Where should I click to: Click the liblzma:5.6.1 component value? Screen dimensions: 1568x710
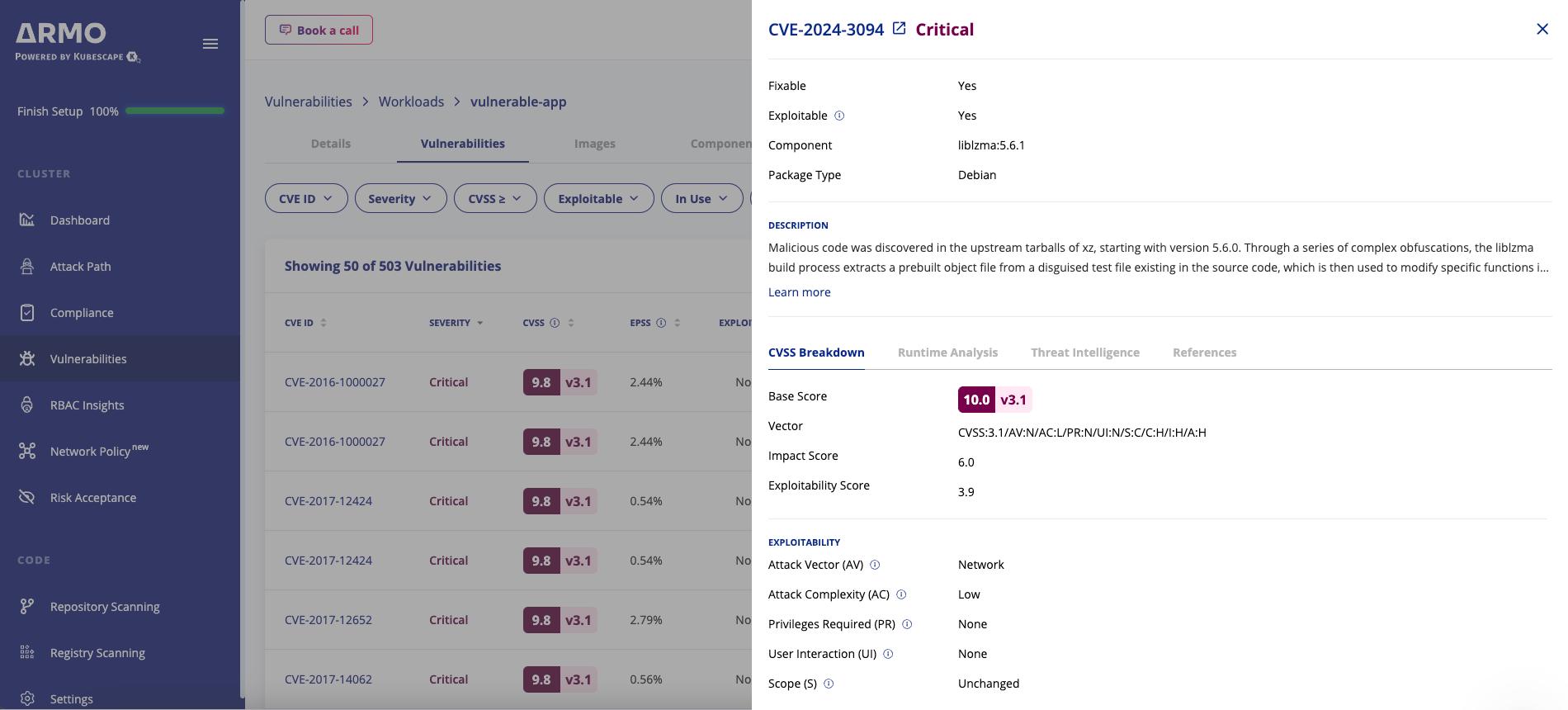[991, 145]
